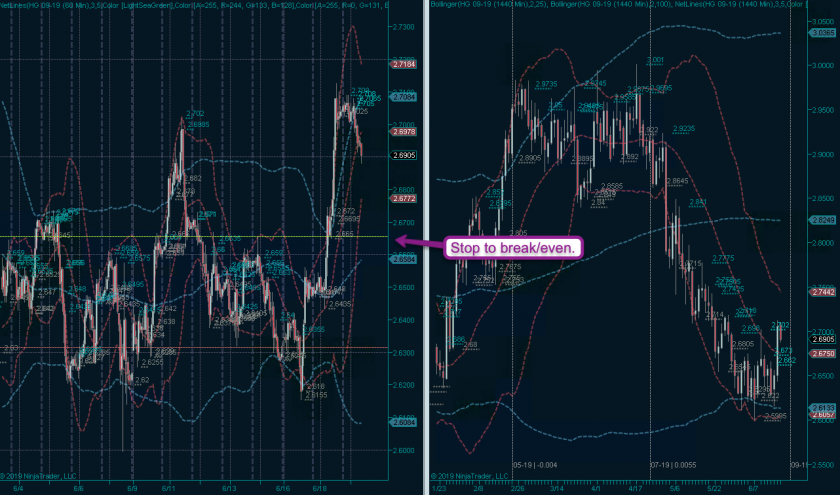840x495 pixels.
Task: Click the 2.9000 axis label in right chart
Action: point(823,154)
